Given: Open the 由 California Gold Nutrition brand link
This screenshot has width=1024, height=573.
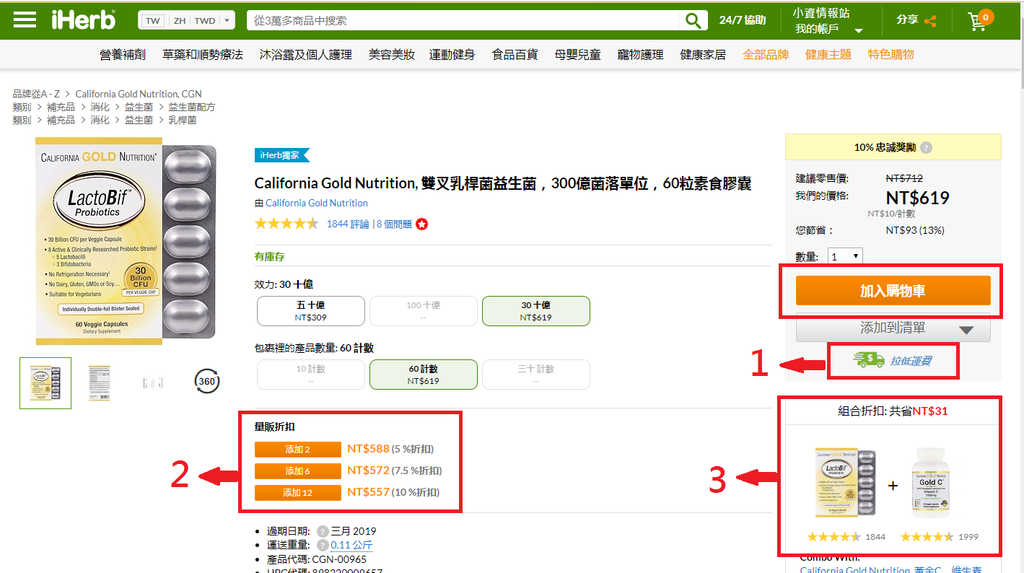Looking at the screenshot, I should [x=316, y=203].
